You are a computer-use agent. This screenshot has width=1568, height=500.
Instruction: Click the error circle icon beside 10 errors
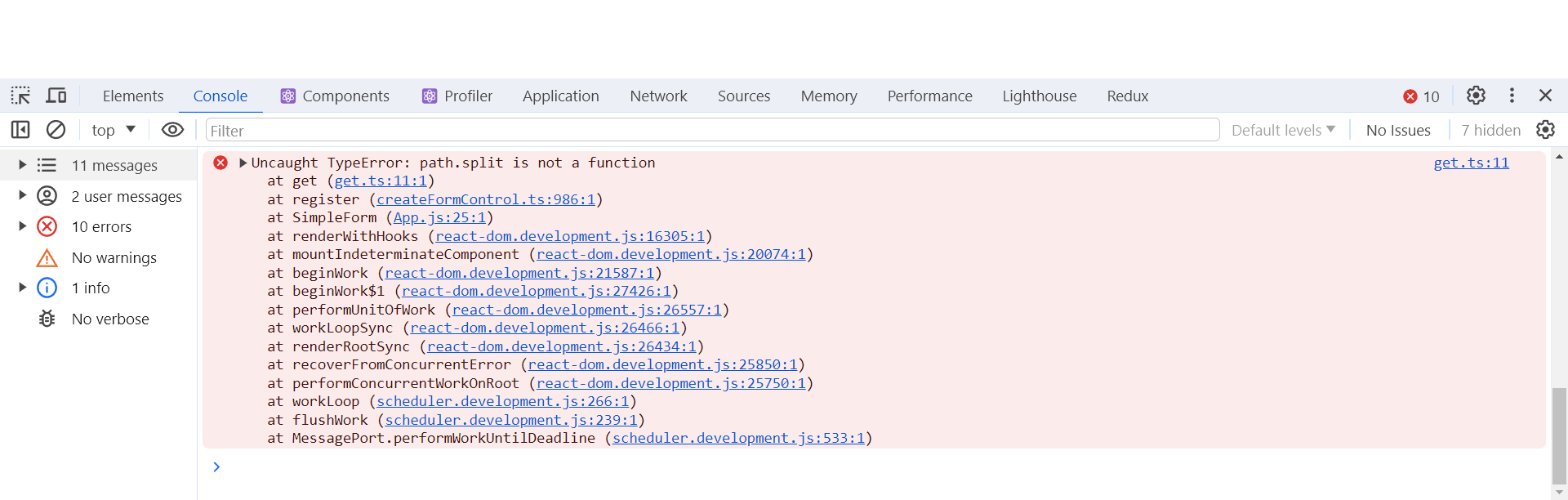coord(47,226)
